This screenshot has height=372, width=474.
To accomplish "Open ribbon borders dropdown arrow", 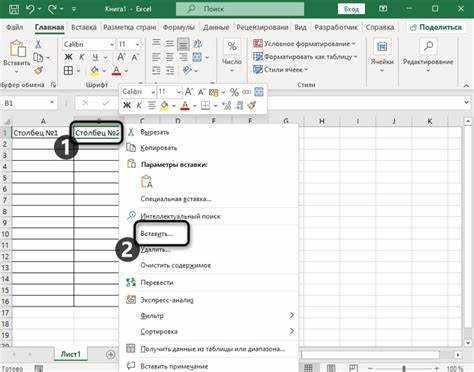I will (78, 71).
